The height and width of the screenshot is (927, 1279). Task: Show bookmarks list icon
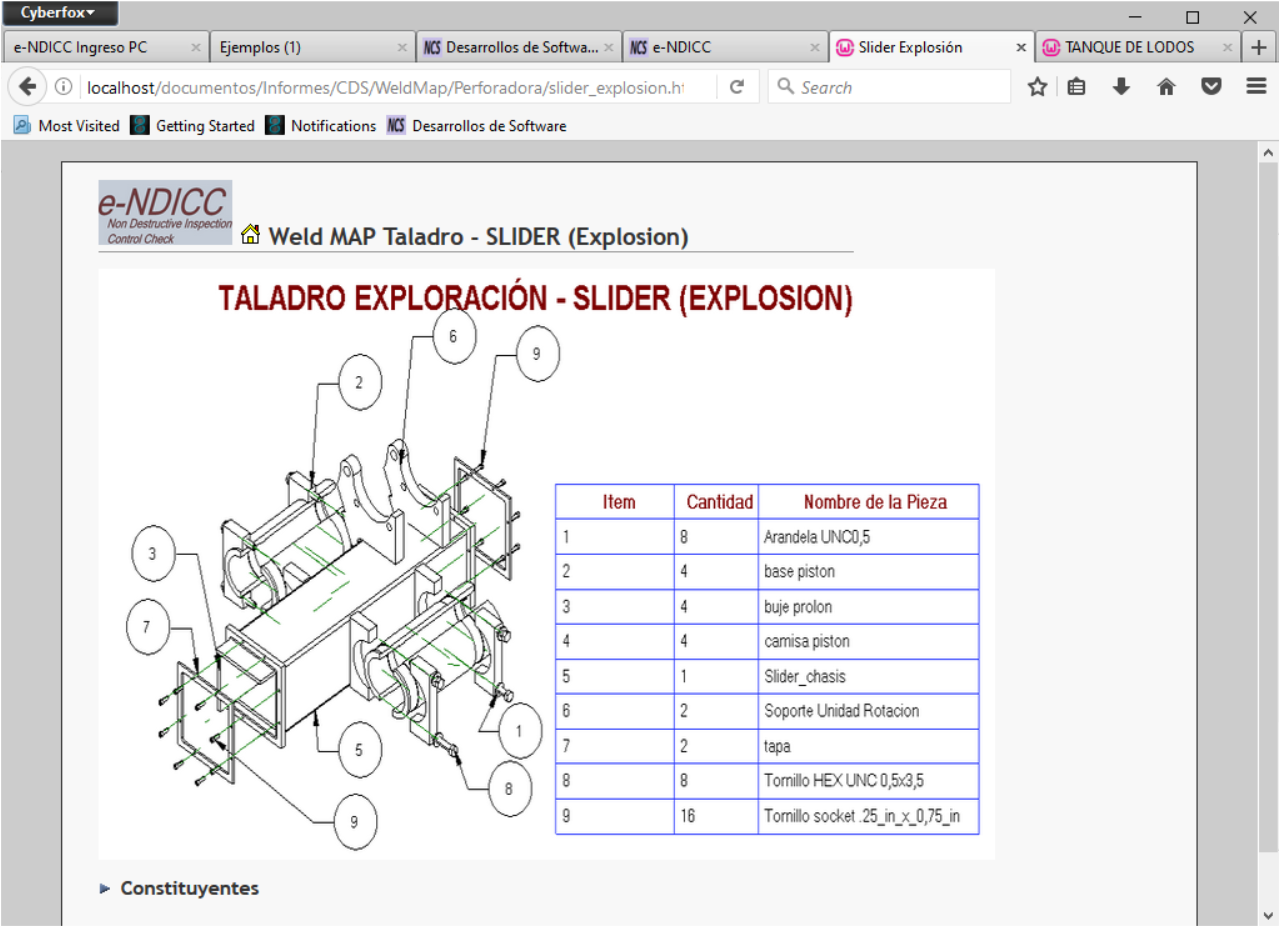pos(1076,87)
